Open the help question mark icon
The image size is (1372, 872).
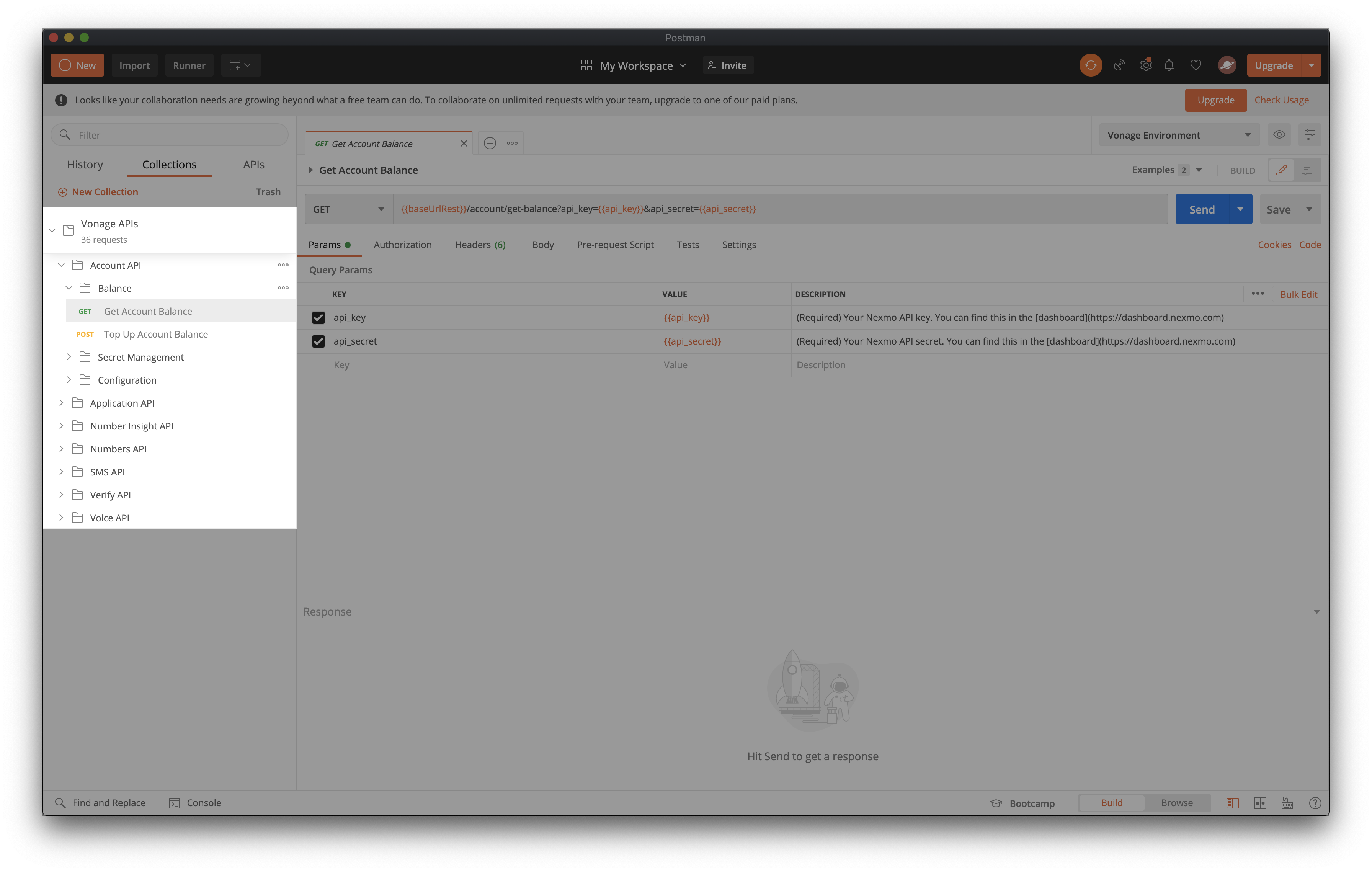(x=1315, y=803)
